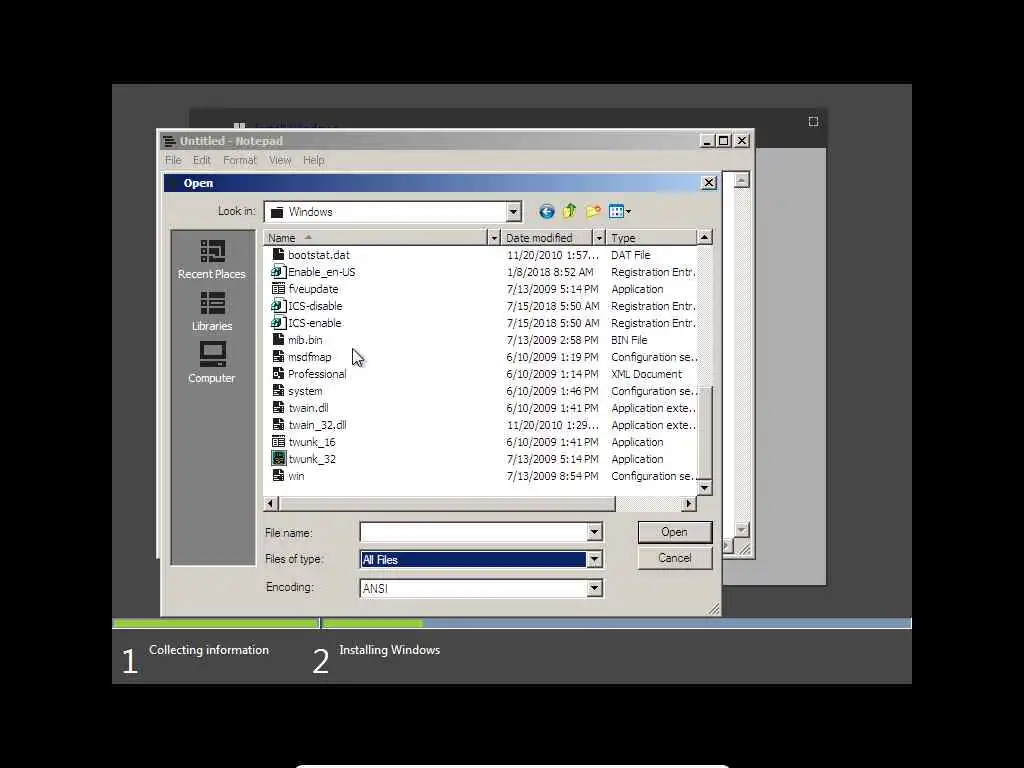Open Date modified column filter dropdown arrow
The image size is (1024, 768).
coord(599,238)
